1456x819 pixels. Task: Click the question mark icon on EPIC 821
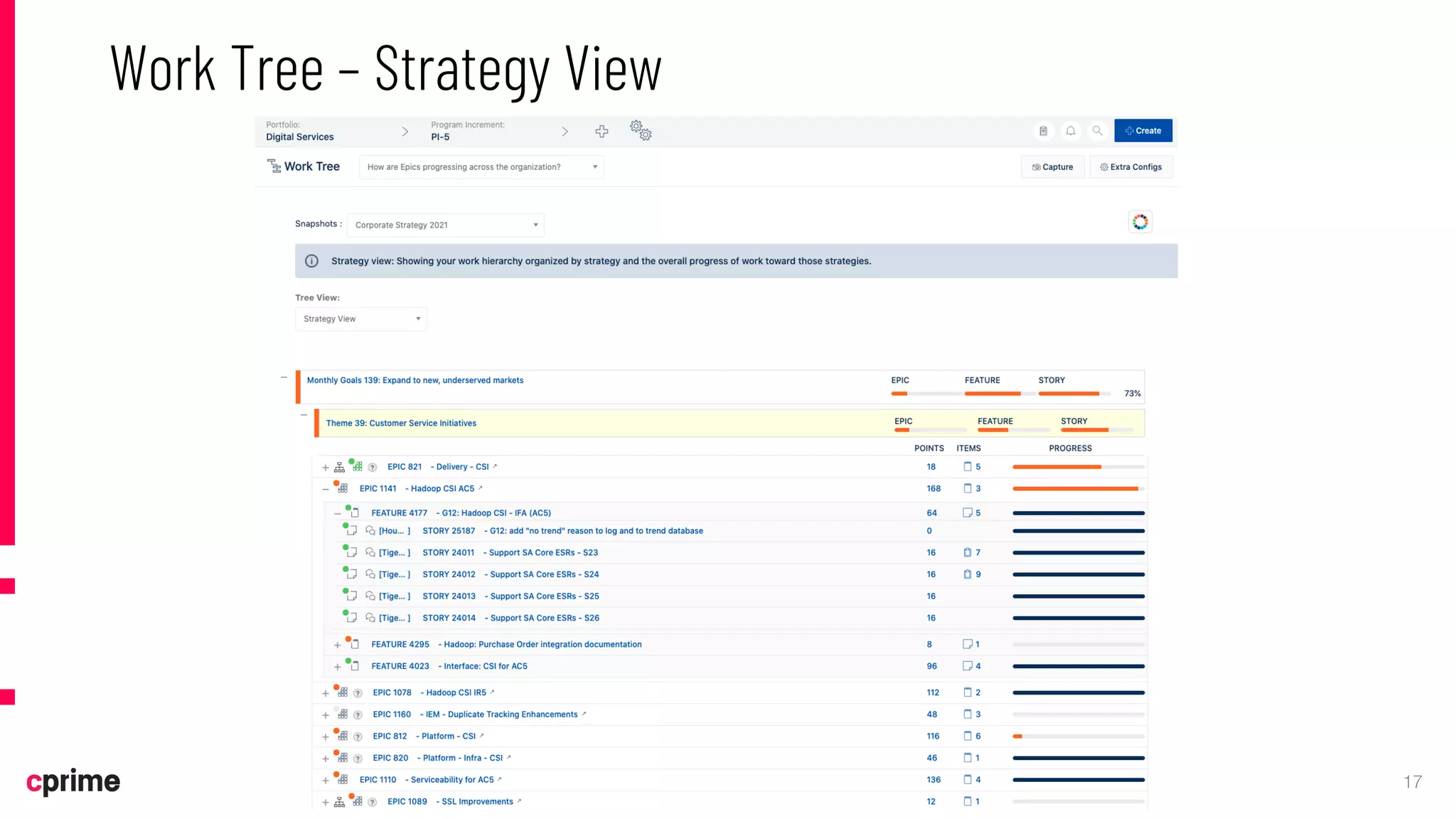click(372, 468)
